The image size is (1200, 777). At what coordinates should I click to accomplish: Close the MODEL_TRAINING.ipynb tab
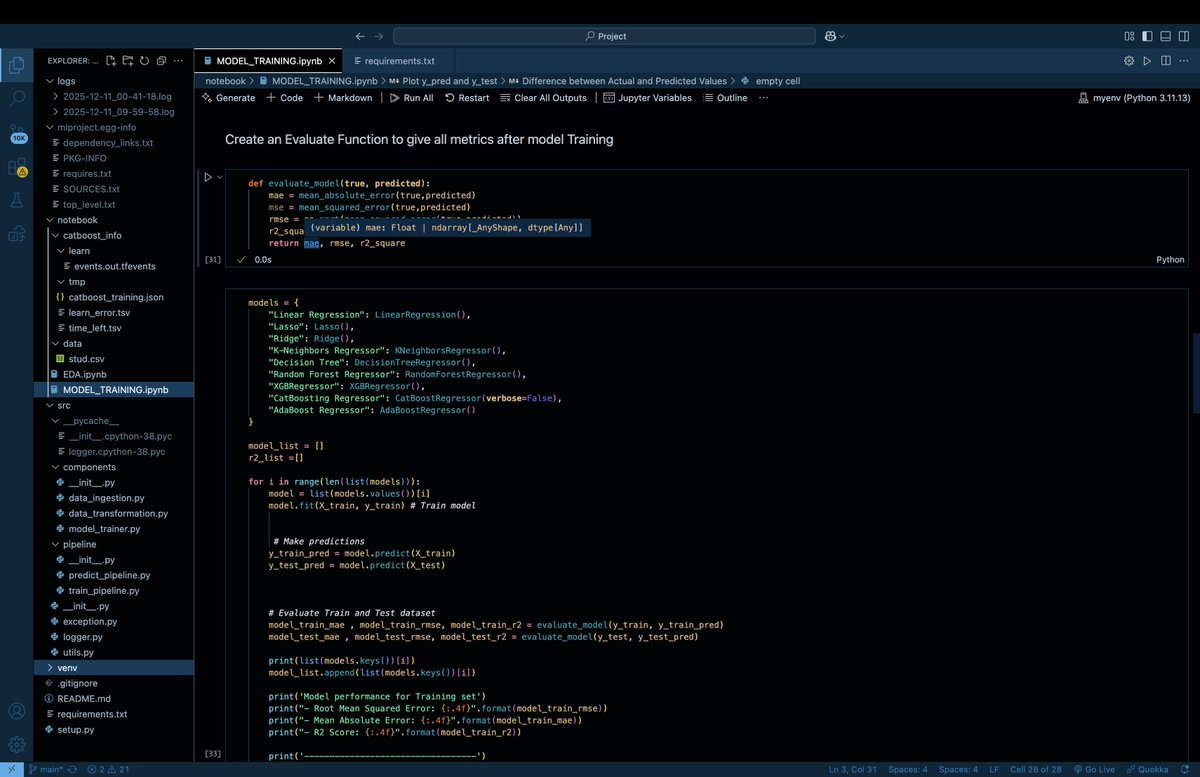click(x=332, y=61)
